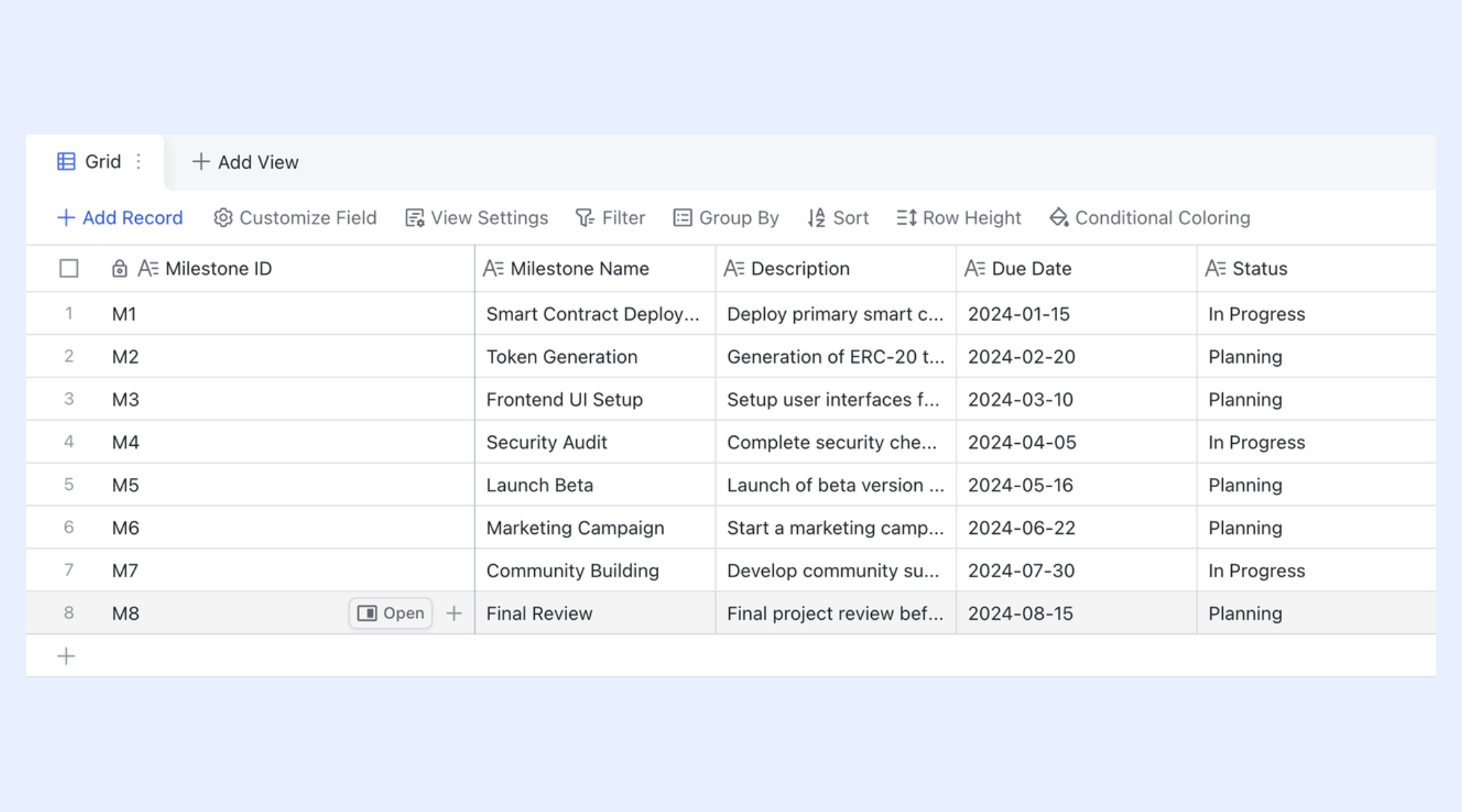The image size is (1462, 812).
Task: Select the 2024-01-15 due date cell
Action: 1077,314
